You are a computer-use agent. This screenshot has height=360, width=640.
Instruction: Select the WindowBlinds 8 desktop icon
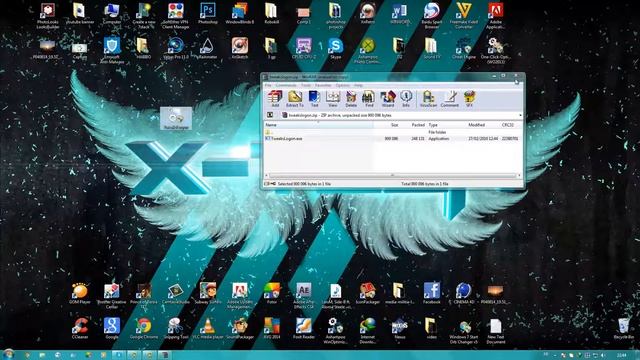(240, 13)
